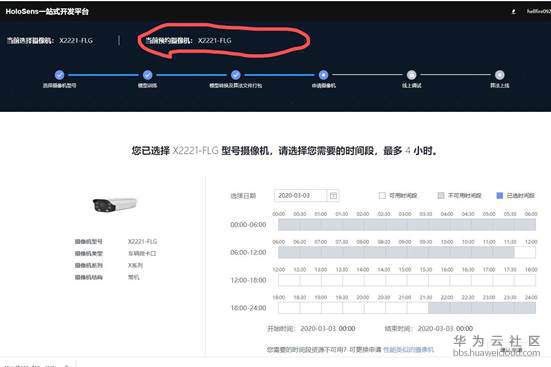Click the 当前选择摄像机 X2221-FLG header text
This screenshot has height=367, width=551.
click(50, 40)
